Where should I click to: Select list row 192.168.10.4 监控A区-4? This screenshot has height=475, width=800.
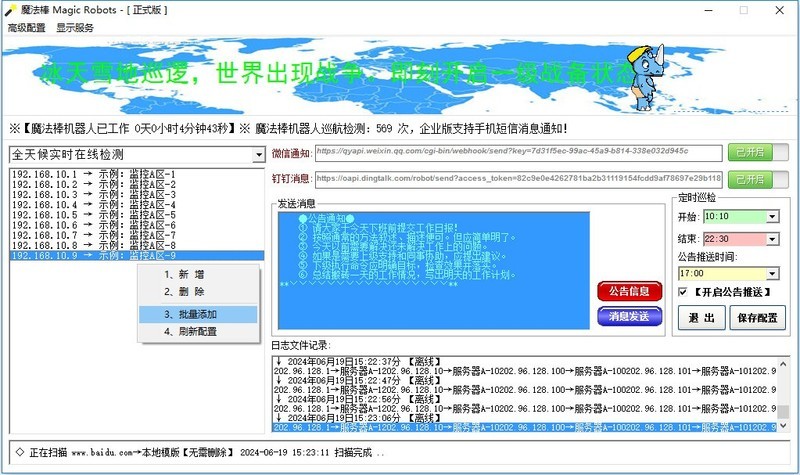click(x=137, y=205)
